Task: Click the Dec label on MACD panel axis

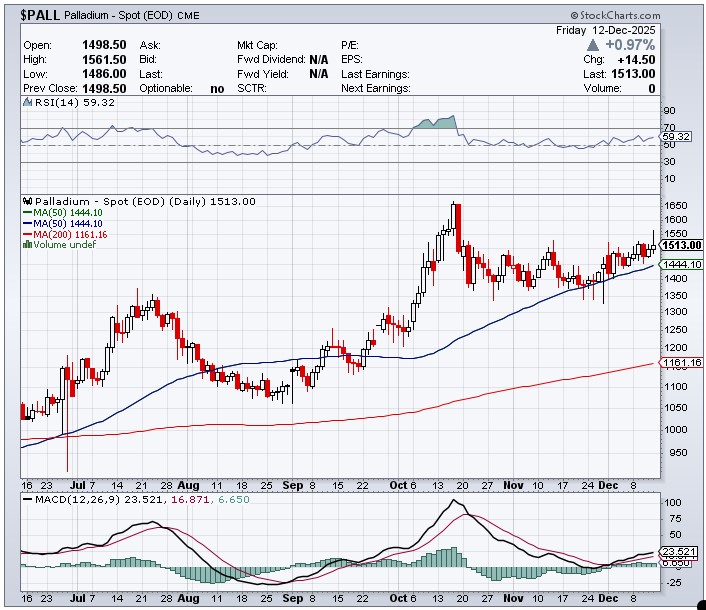Action: click(607, 597)
